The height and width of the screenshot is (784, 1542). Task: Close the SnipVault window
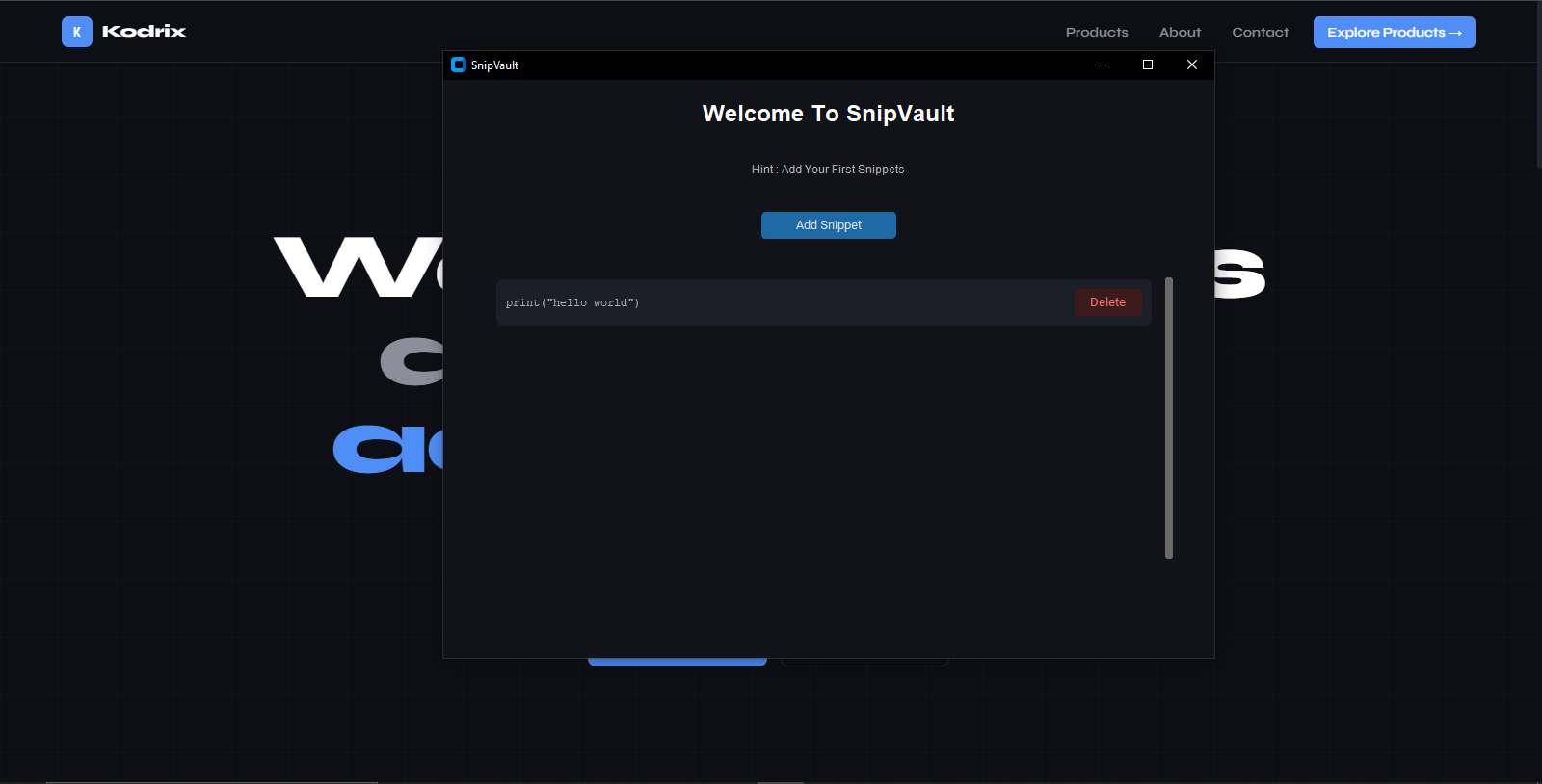[1192, 65]
